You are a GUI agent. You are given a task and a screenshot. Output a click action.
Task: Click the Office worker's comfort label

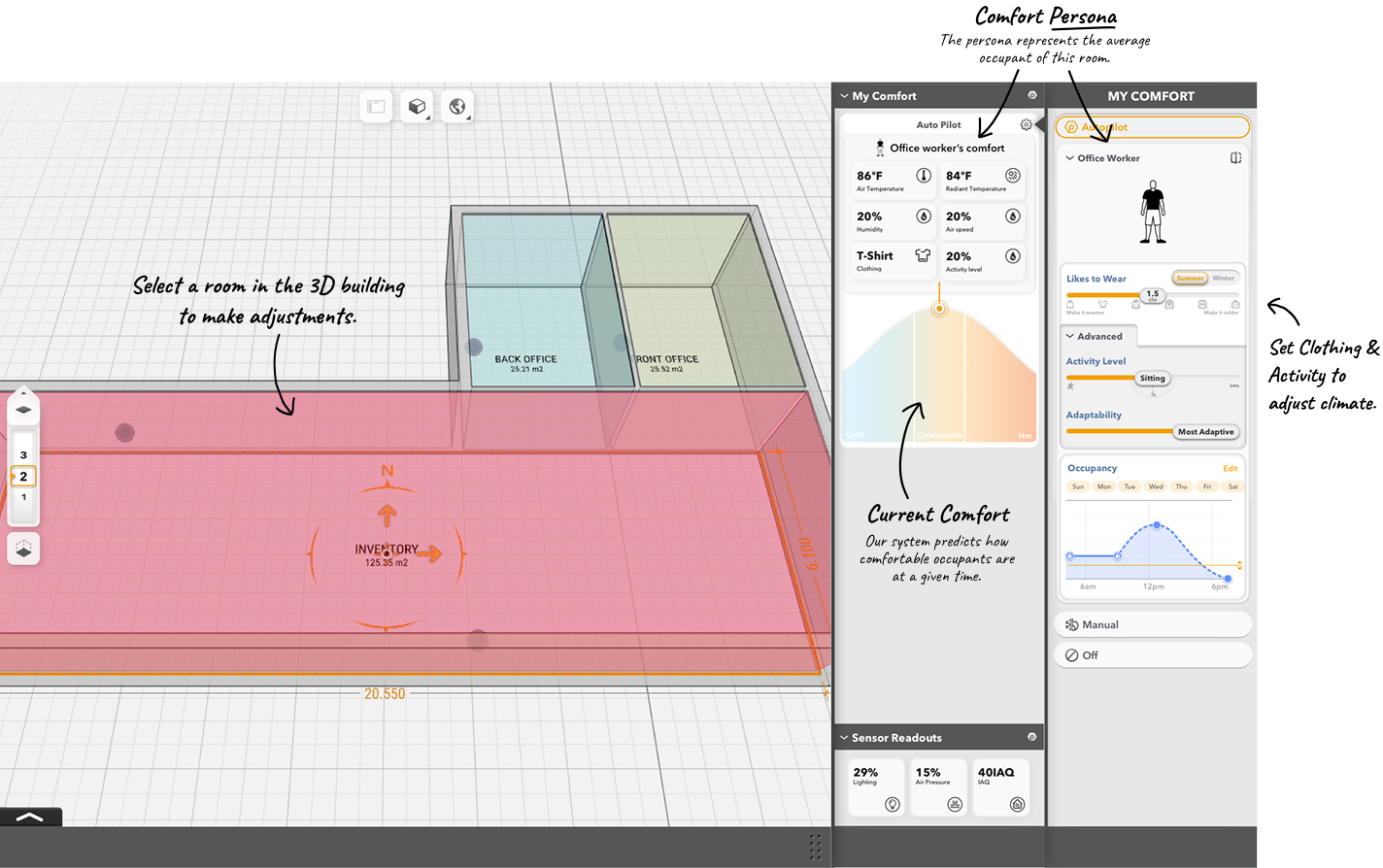[947, 149]
